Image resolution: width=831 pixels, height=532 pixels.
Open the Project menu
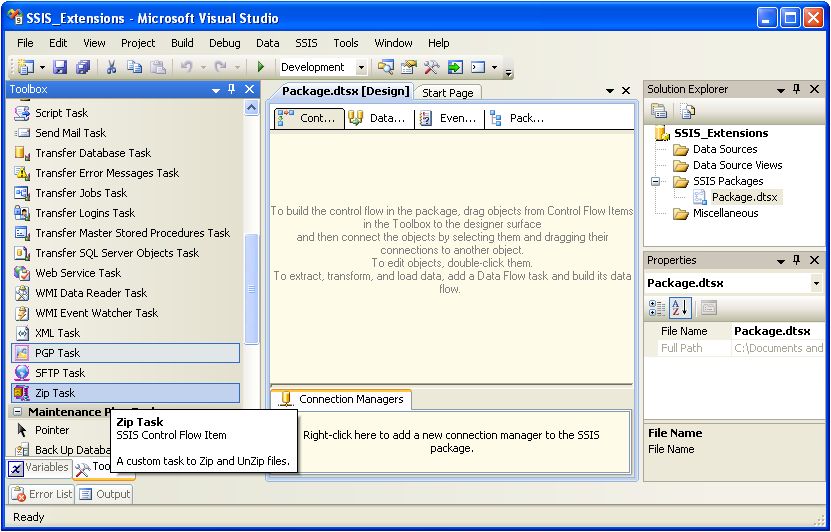tap(138, 43)
